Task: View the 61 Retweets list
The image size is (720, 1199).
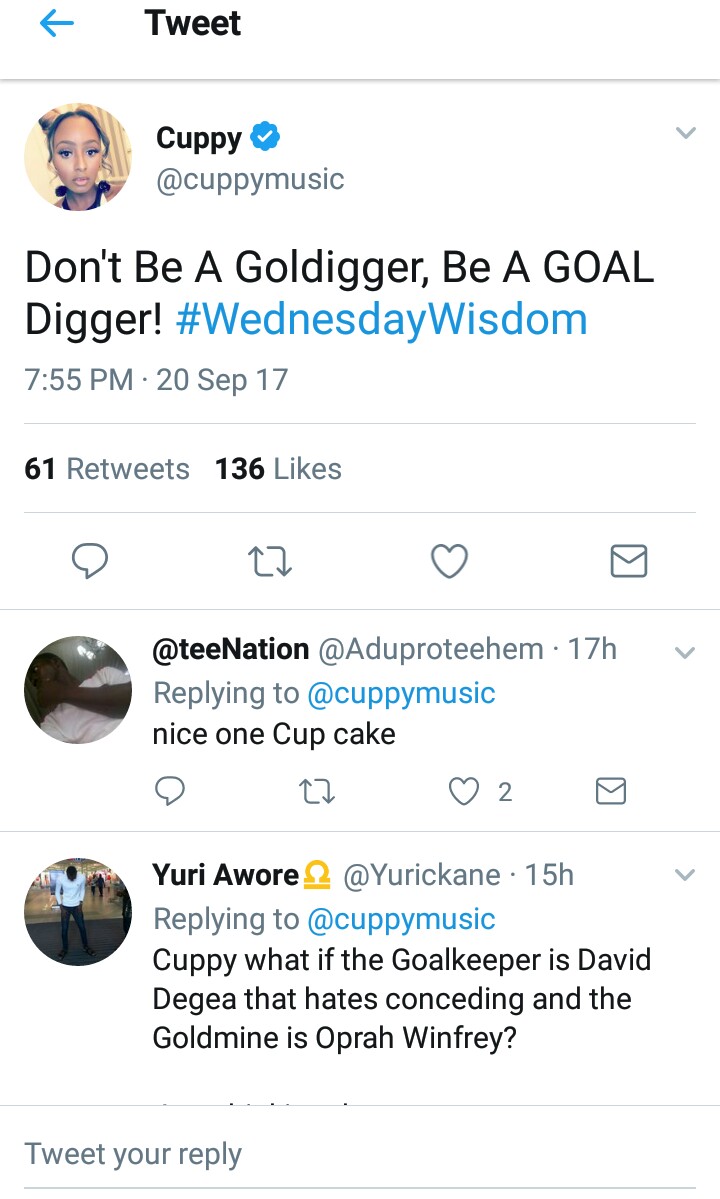Action: tap(107, 469)
